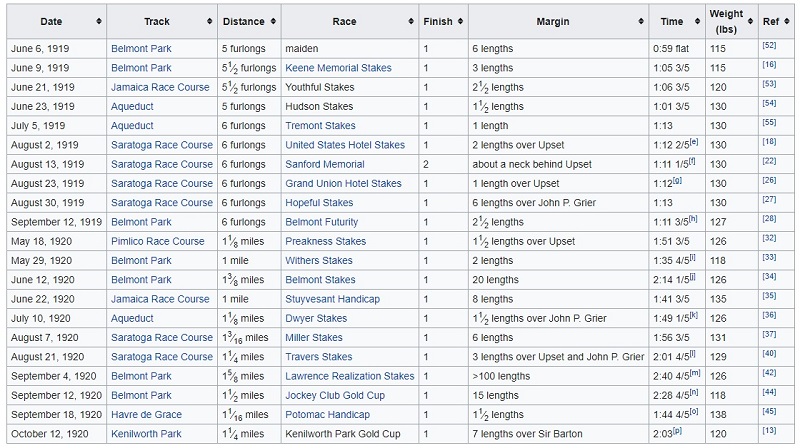Viewport: 800px width, 448px height.
Task: Open footnote [p] beside time 2:03
Action: coord(677,431)
